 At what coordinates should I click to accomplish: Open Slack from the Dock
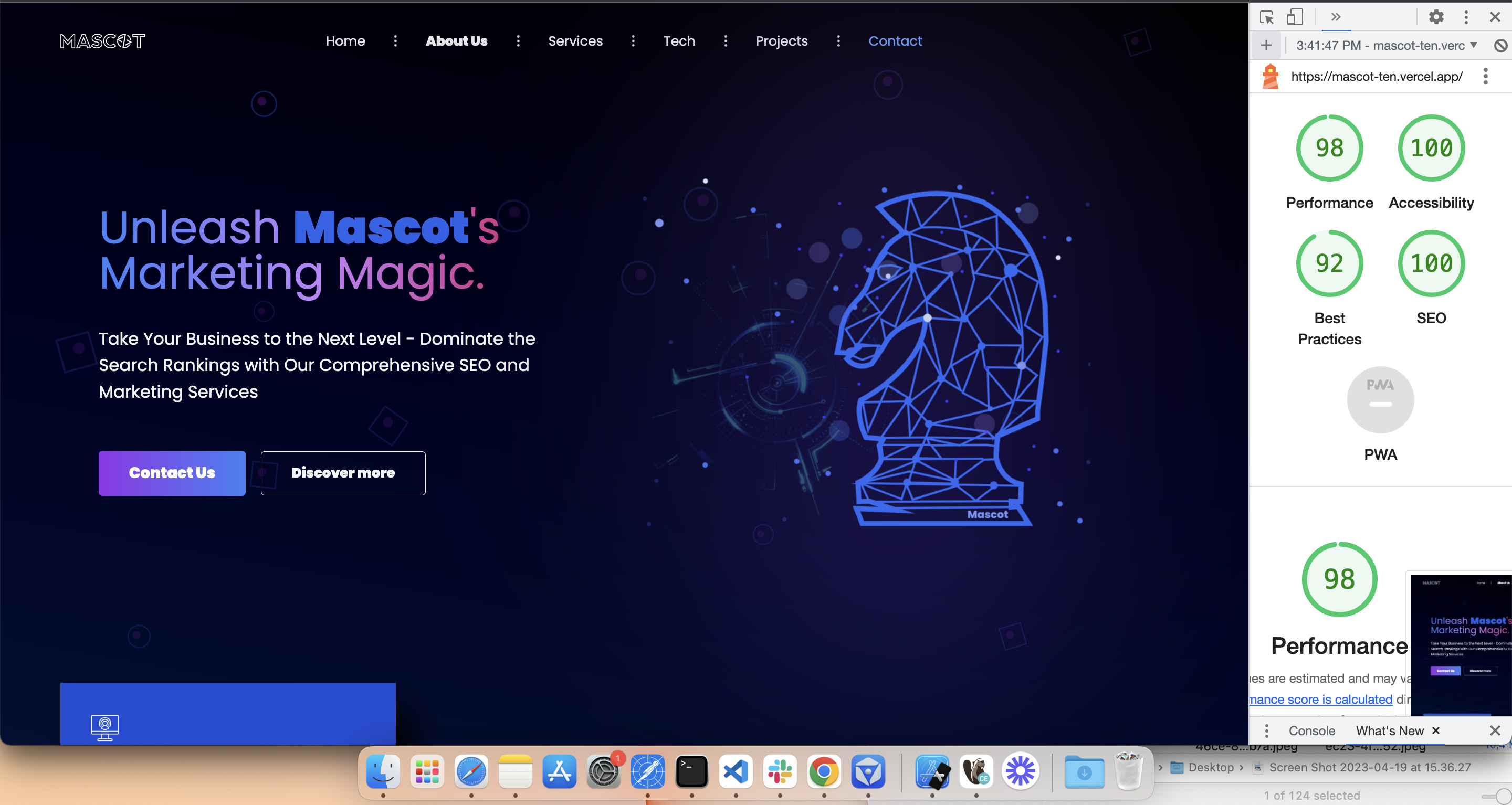coord(780,772)
